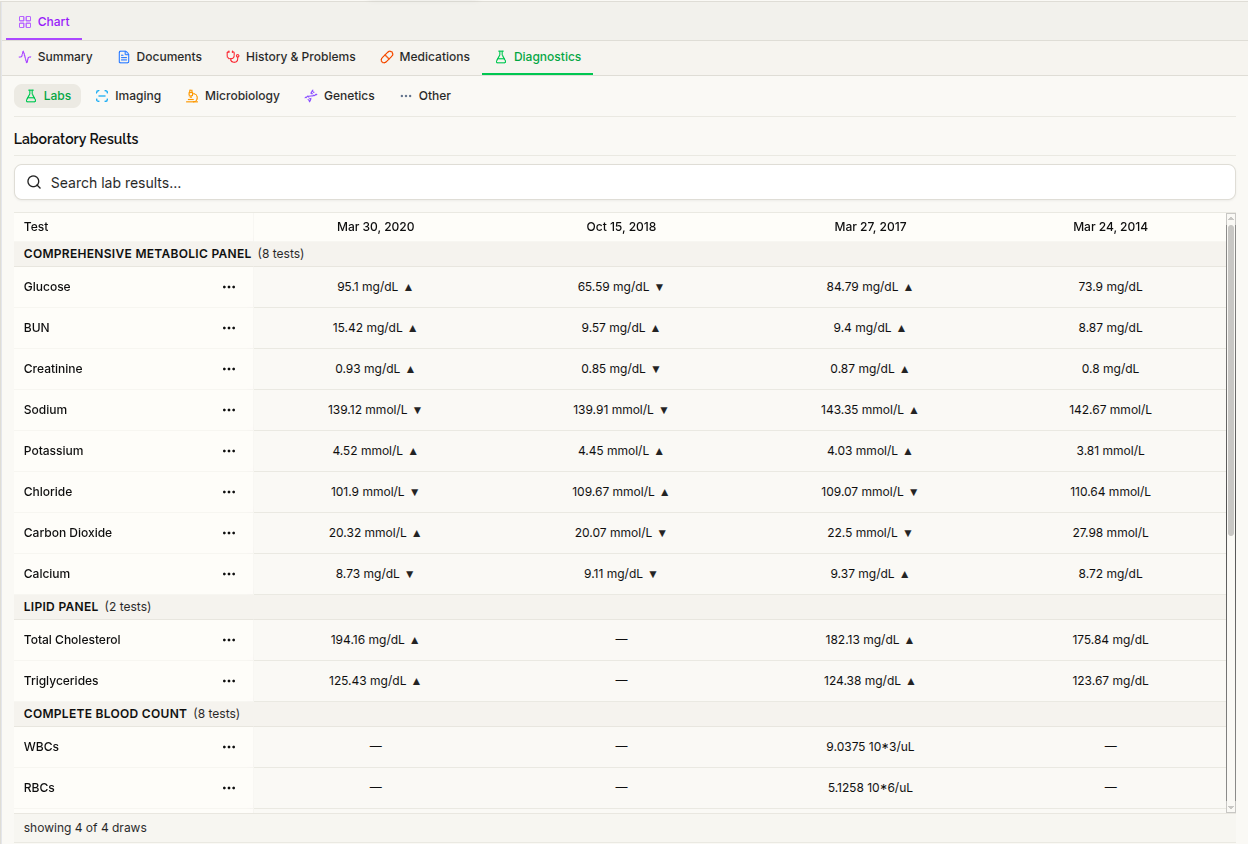Viewport: 1248px width, 844px height.
Task: Open the Triglycerides row options icon
Action: pyautogui.click(x=229, y=681)
